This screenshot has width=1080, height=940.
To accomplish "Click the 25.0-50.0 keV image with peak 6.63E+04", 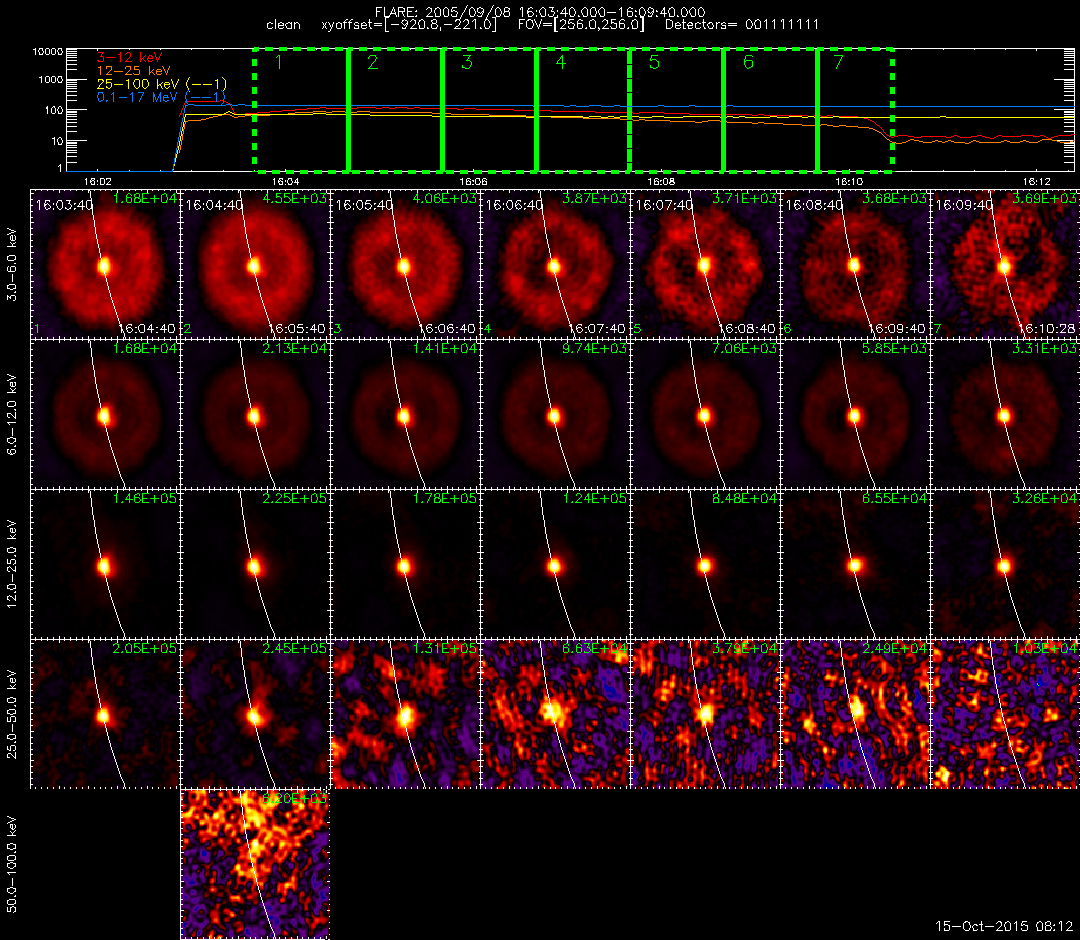I will coord(555,715).
